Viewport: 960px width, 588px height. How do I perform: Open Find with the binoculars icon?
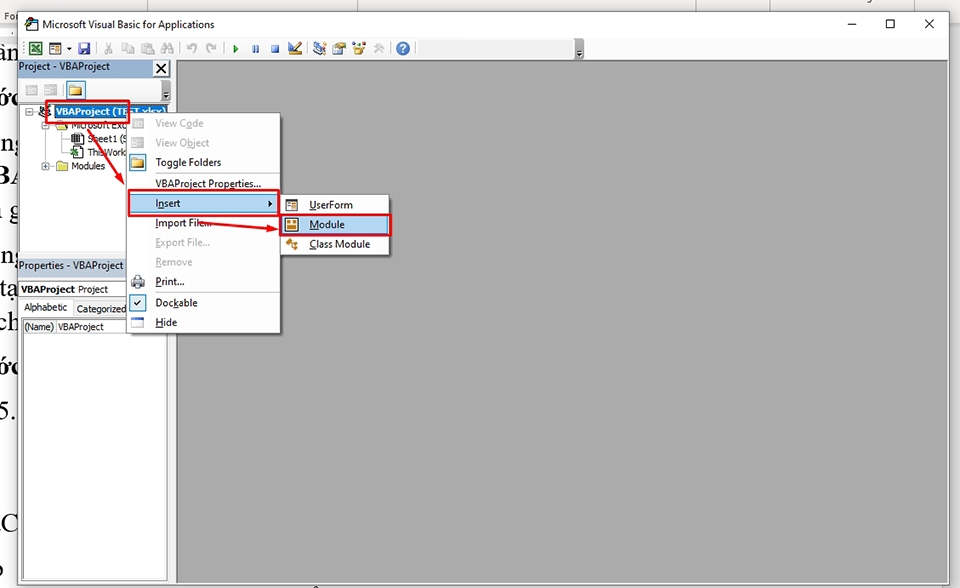click(x=167, y=48)
